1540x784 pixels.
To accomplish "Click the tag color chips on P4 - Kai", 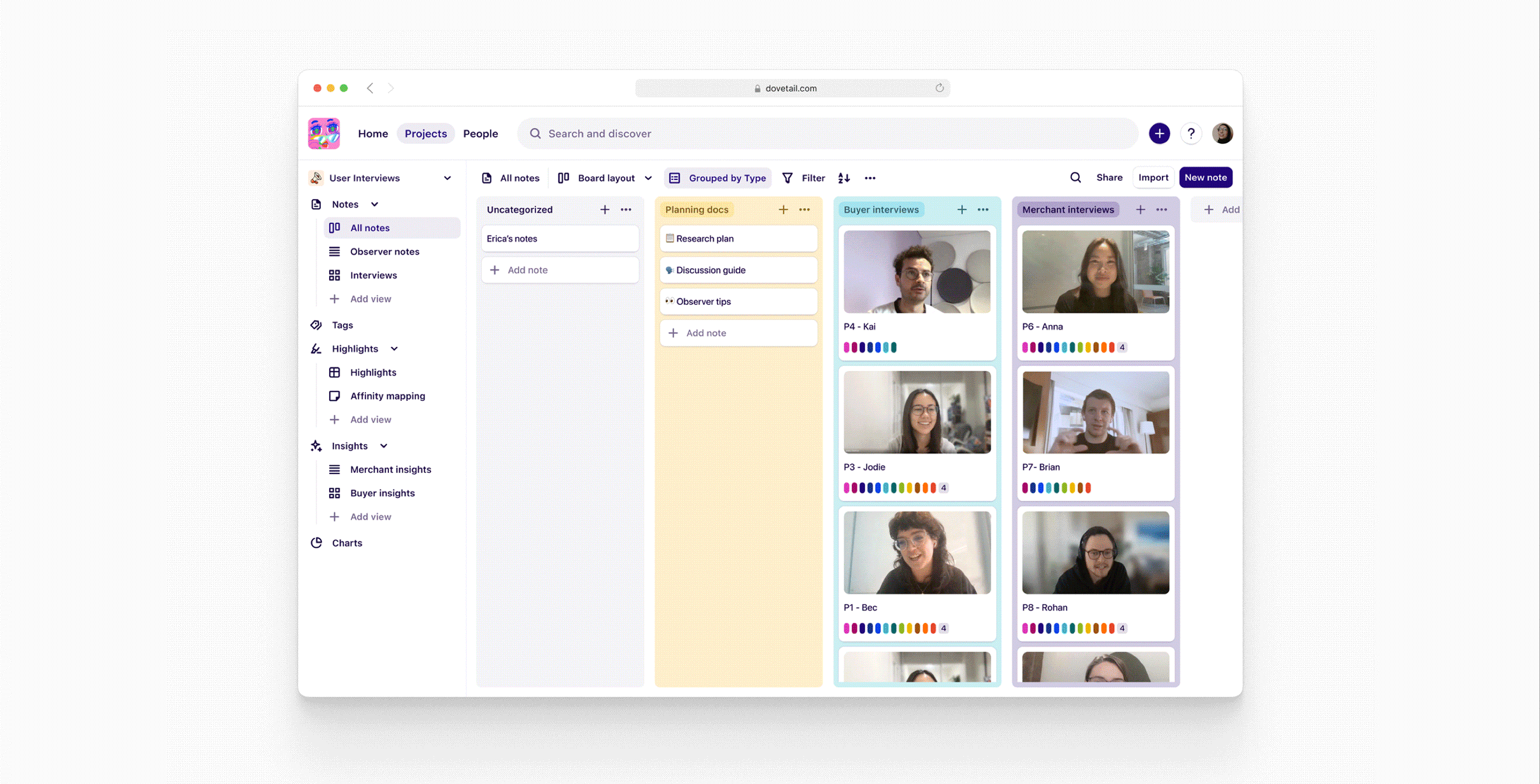I will coord(870,347).
